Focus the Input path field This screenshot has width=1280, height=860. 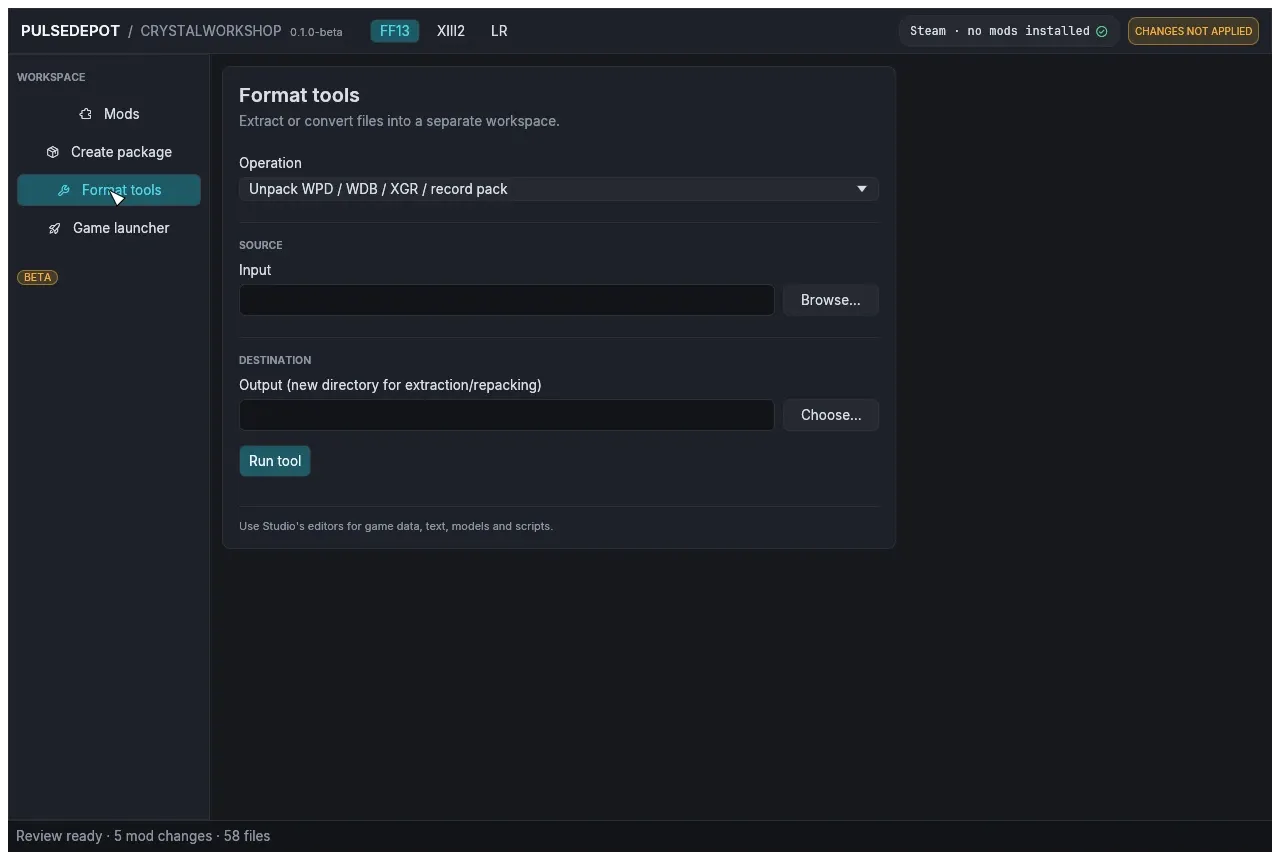507,300
